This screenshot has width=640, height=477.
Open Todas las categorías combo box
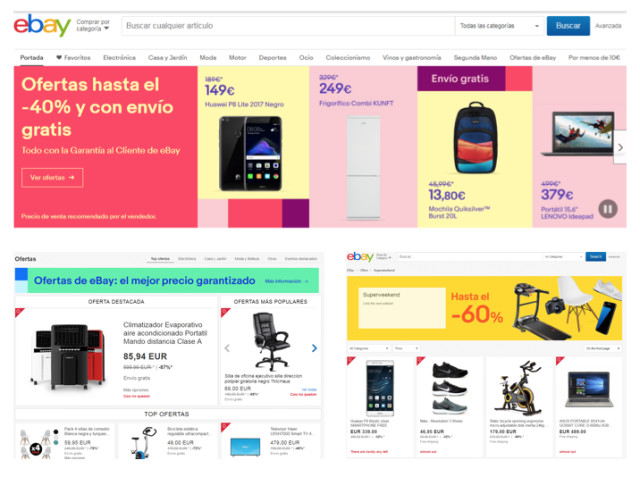coord(500,26)
